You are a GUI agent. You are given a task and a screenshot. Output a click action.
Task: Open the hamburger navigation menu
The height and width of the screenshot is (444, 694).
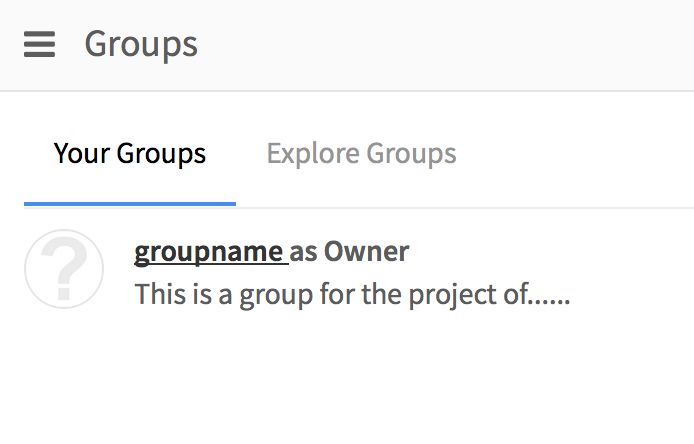[x=39, y=45]
